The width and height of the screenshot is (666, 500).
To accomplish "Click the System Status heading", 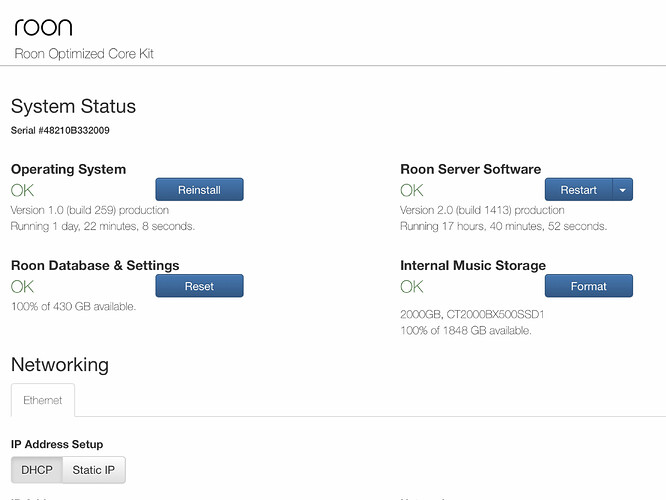I will pos(73,106).
